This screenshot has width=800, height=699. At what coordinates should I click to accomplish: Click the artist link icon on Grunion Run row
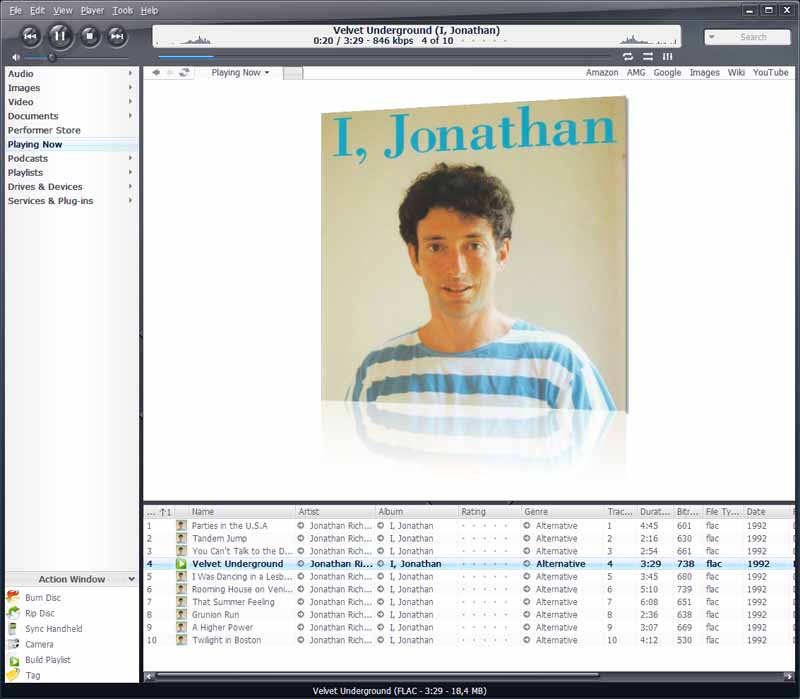(301, 615)
